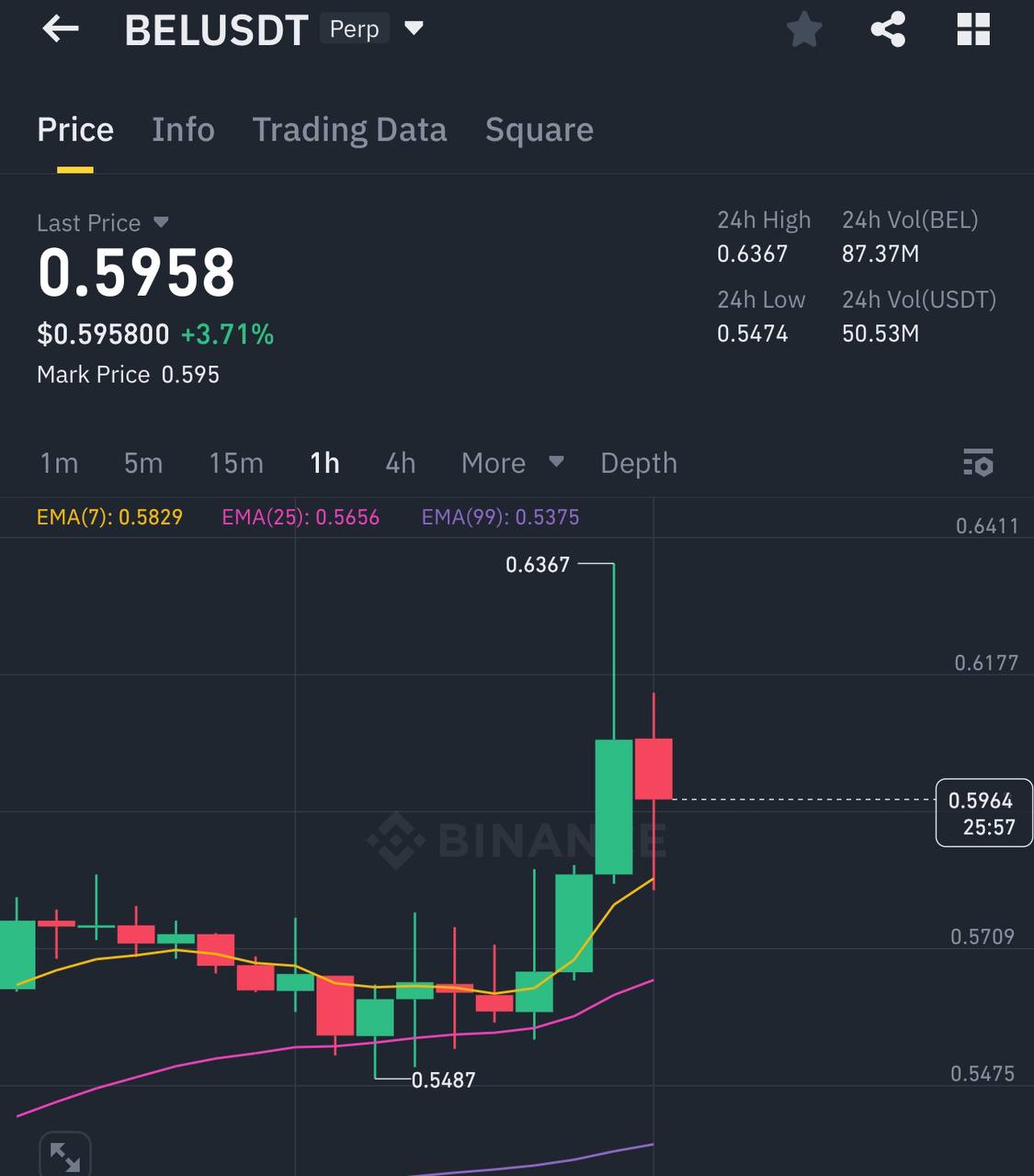Open the four-square grid layout menu
Image resolution: width=1034 pixels, height=1176 pixels.
[973, 29]
